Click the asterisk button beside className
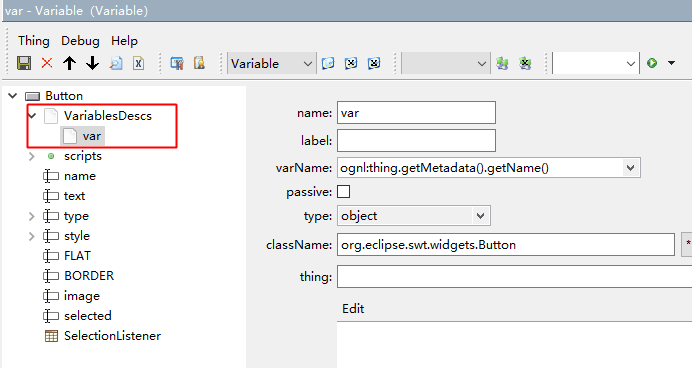The height and width of the screenshot is (368, 692). pos(688,244)
